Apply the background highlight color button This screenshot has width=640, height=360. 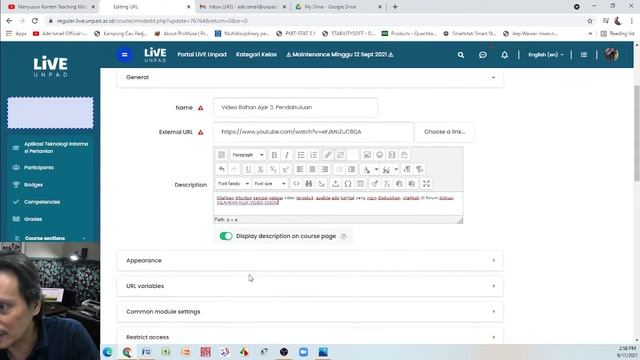click(x=387, y=169)
